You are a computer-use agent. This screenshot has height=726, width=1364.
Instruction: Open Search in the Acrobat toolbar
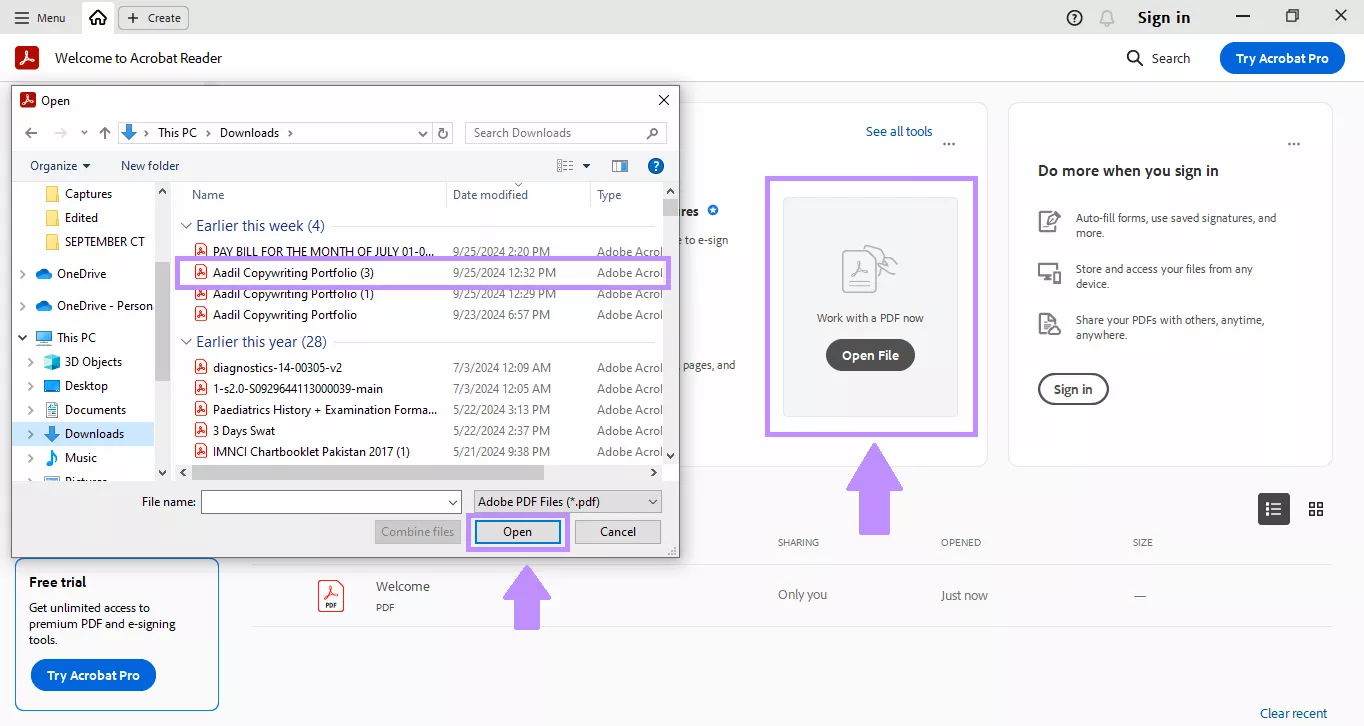[1157, 58]
